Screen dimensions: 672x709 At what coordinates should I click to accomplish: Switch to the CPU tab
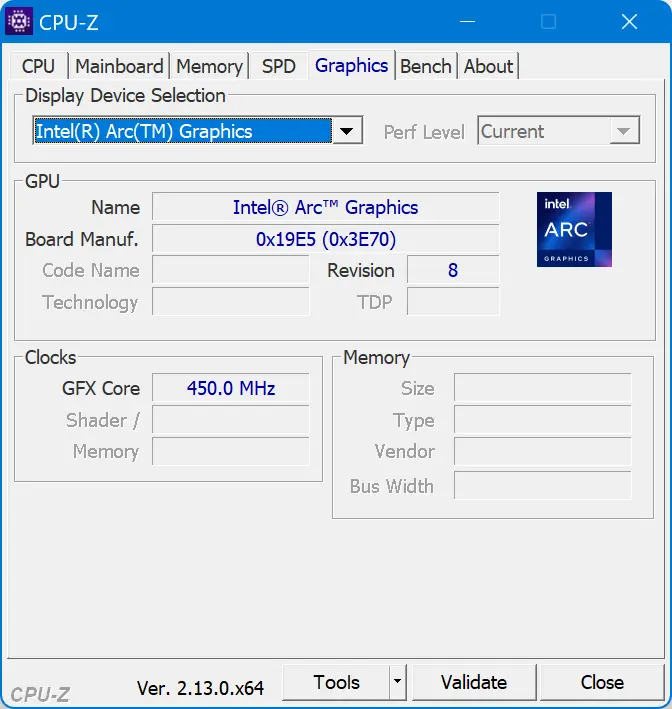(x=38, y=66)
